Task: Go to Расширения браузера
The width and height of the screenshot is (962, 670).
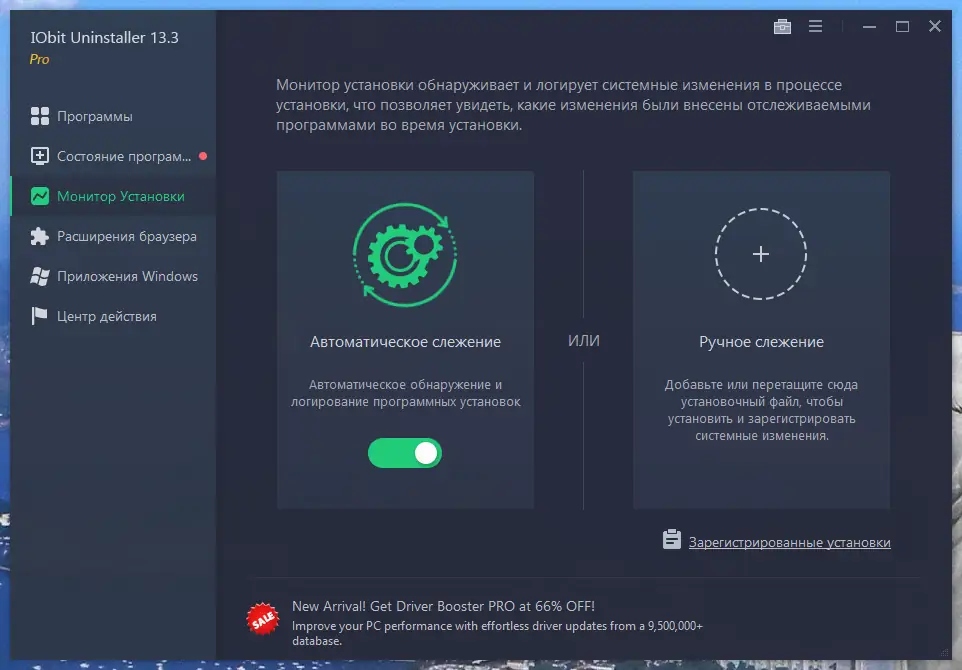Action: pyautogui.click(x=114, y=236)
